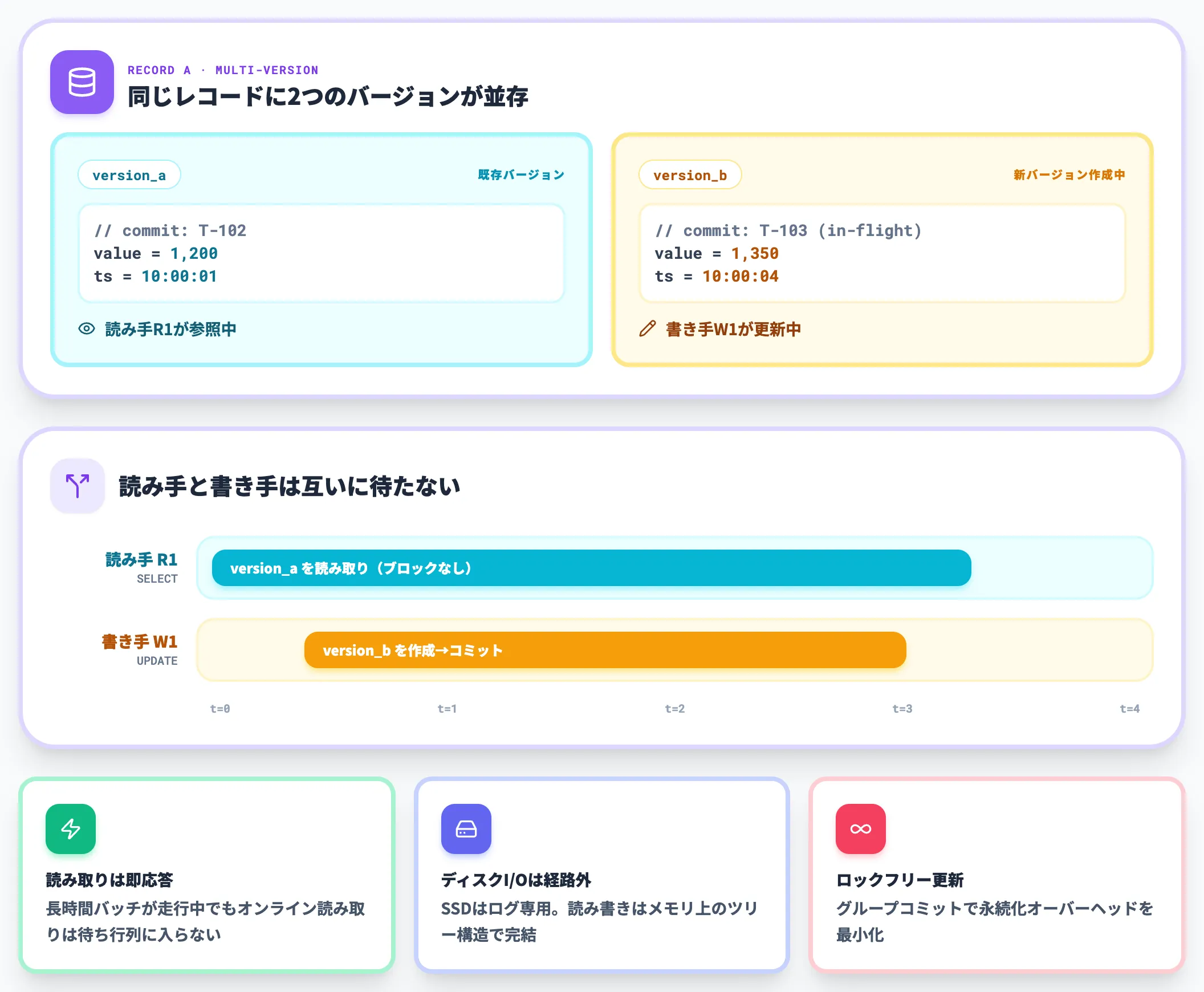This screenshot has height=992, width=1204.
Task: Click the 既存バージョン status label
Action: (521, 175)
